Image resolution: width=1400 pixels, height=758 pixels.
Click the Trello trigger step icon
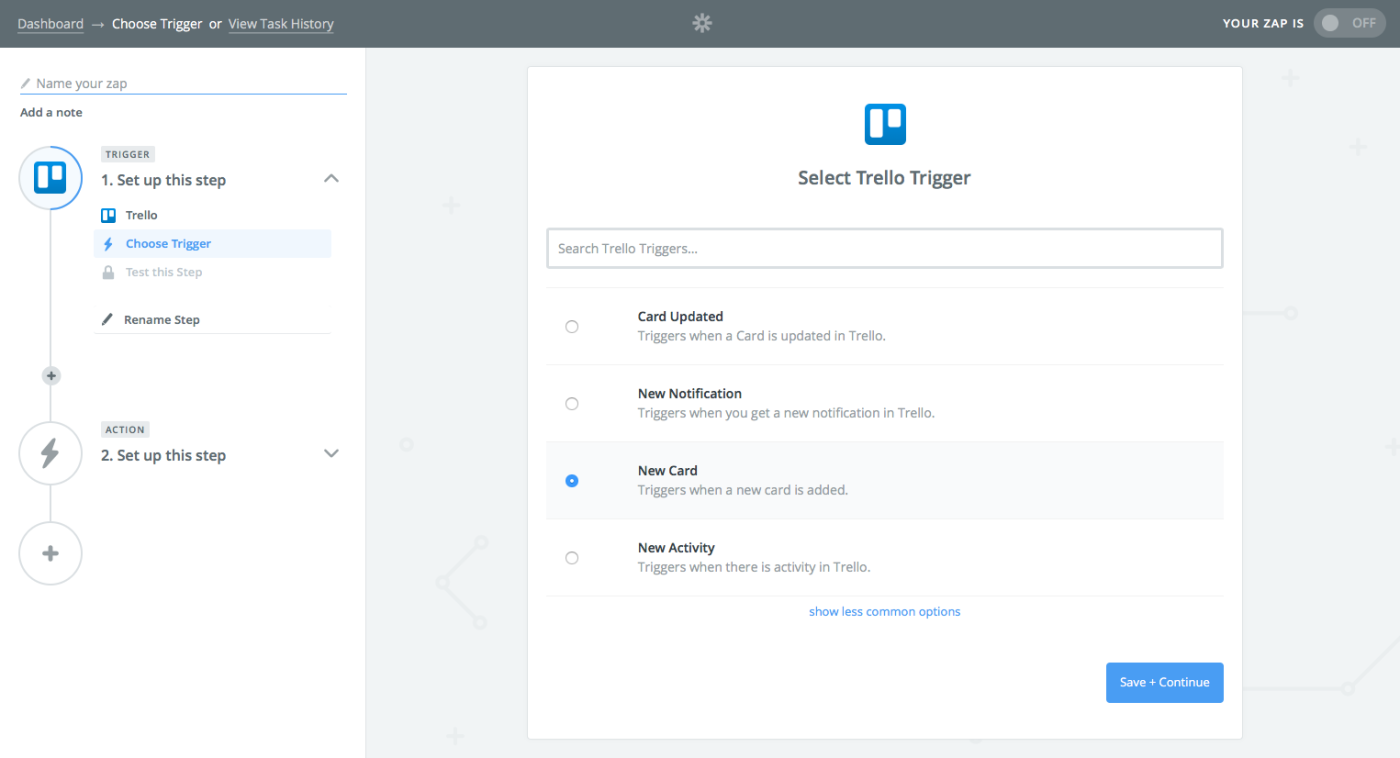click(50, 178)
